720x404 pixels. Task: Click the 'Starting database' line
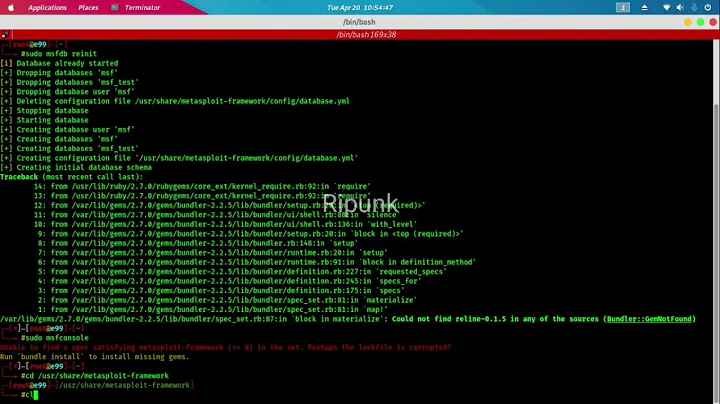click(x=45, y=120)
